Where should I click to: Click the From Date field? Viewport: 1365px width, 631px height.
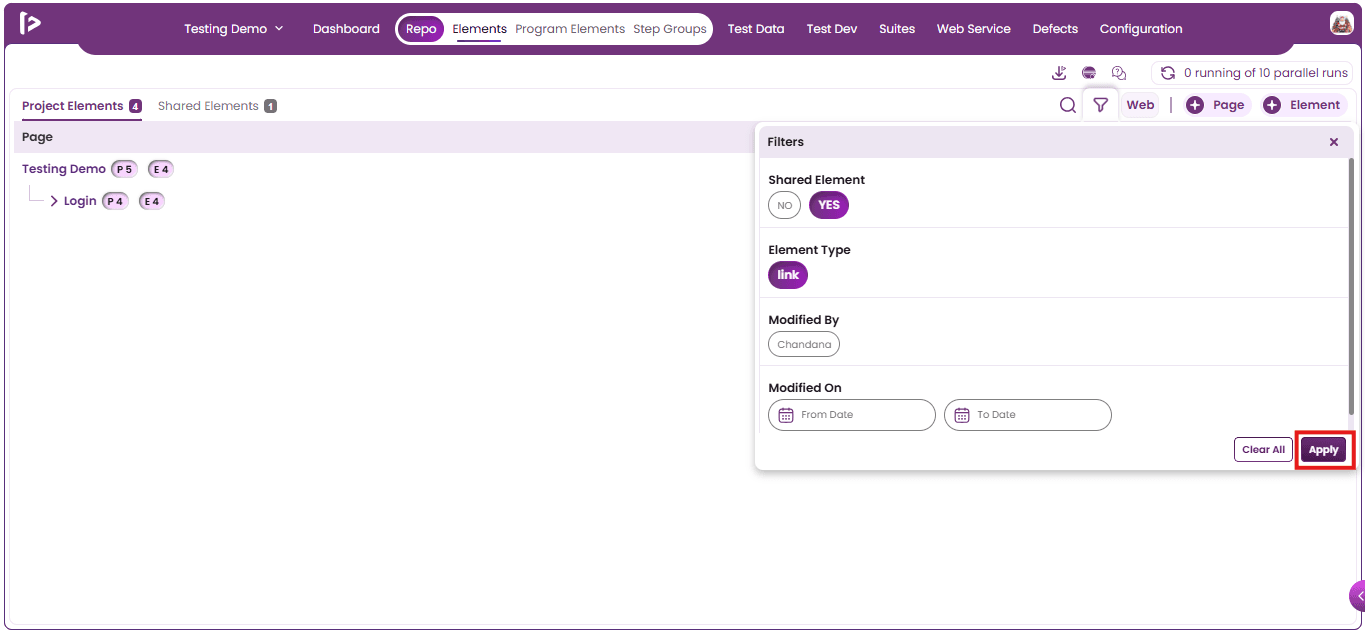tap(852, 415)
